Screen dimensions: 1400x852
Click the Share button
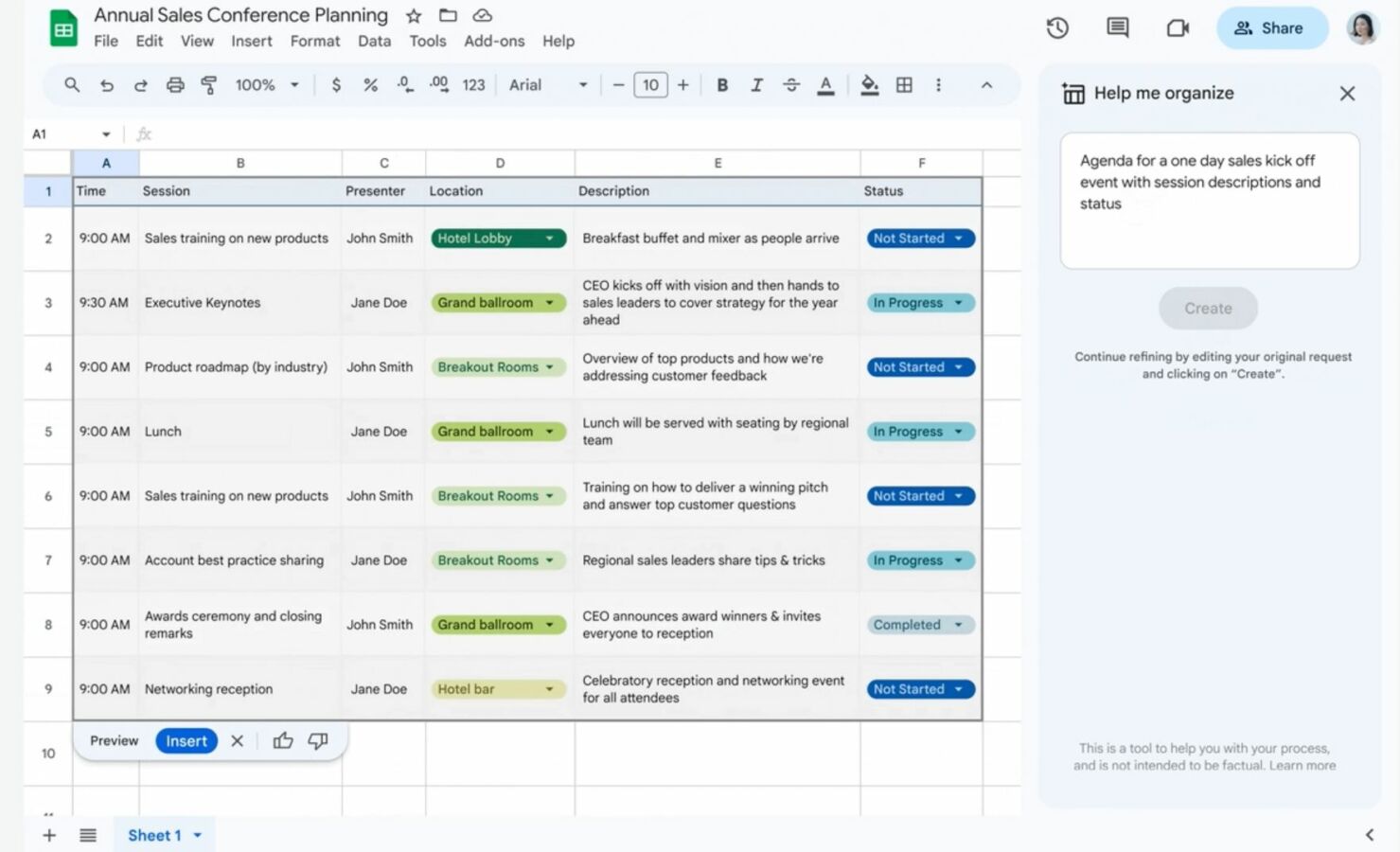coord(1271,28)
